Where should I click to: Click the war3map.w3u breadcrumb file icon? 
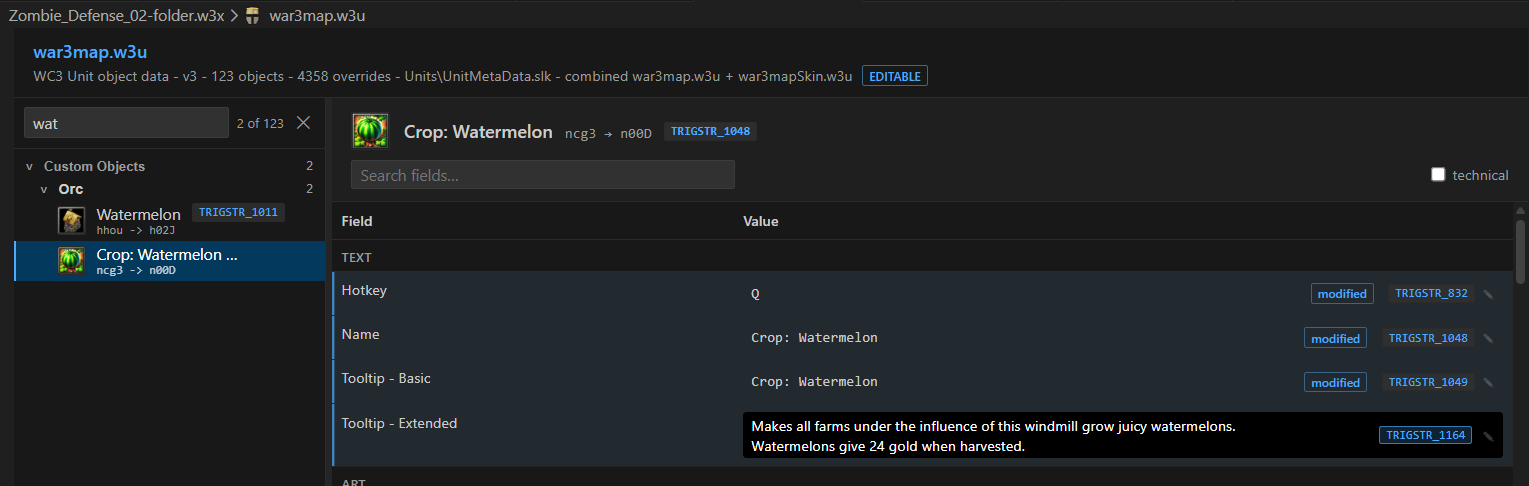click(252, 16)
